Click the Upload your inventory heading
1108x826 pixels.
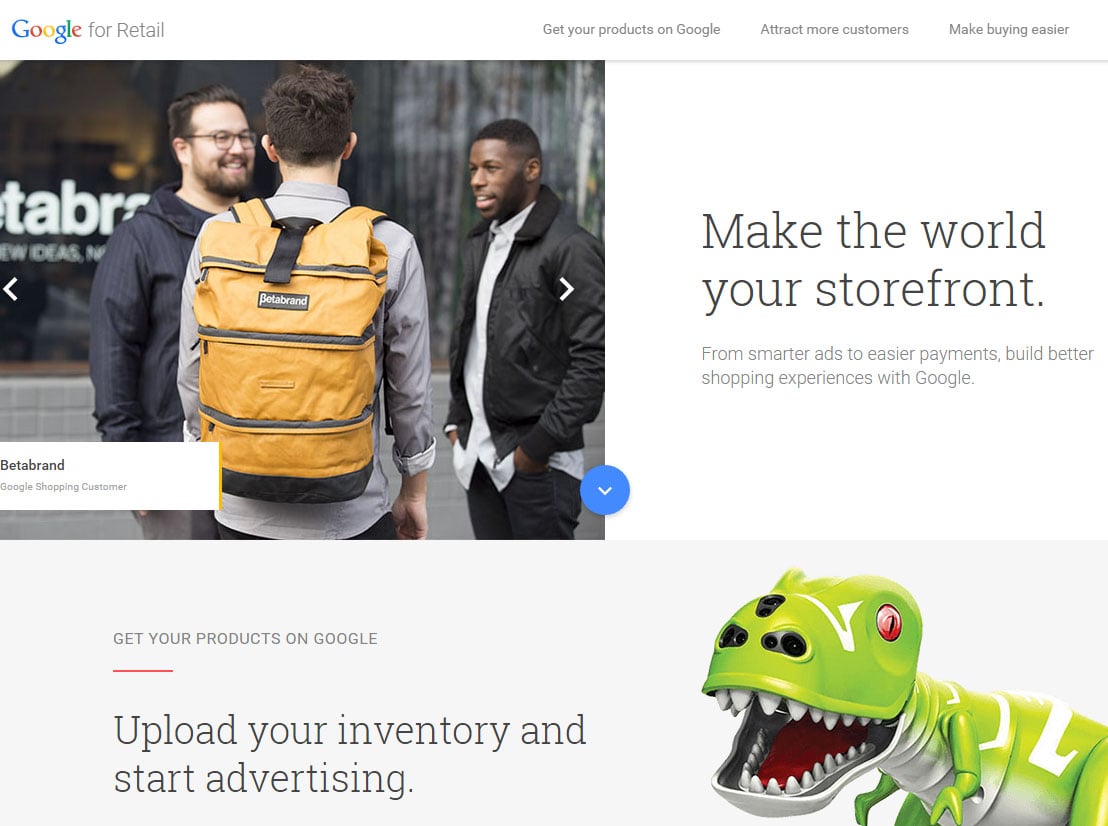tap(350, 755)
